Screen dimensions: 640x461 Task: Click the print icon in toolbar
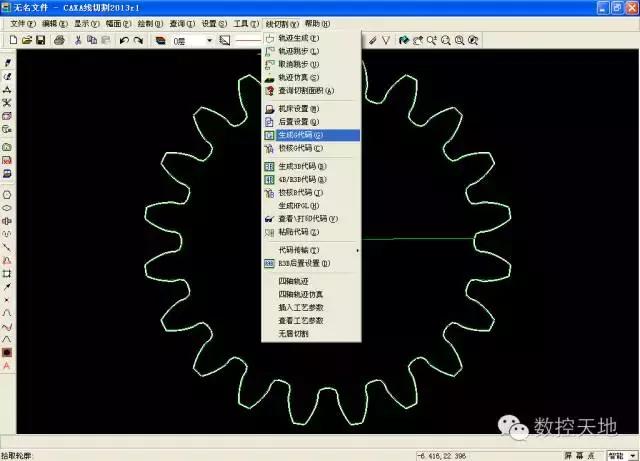(60, 40)
